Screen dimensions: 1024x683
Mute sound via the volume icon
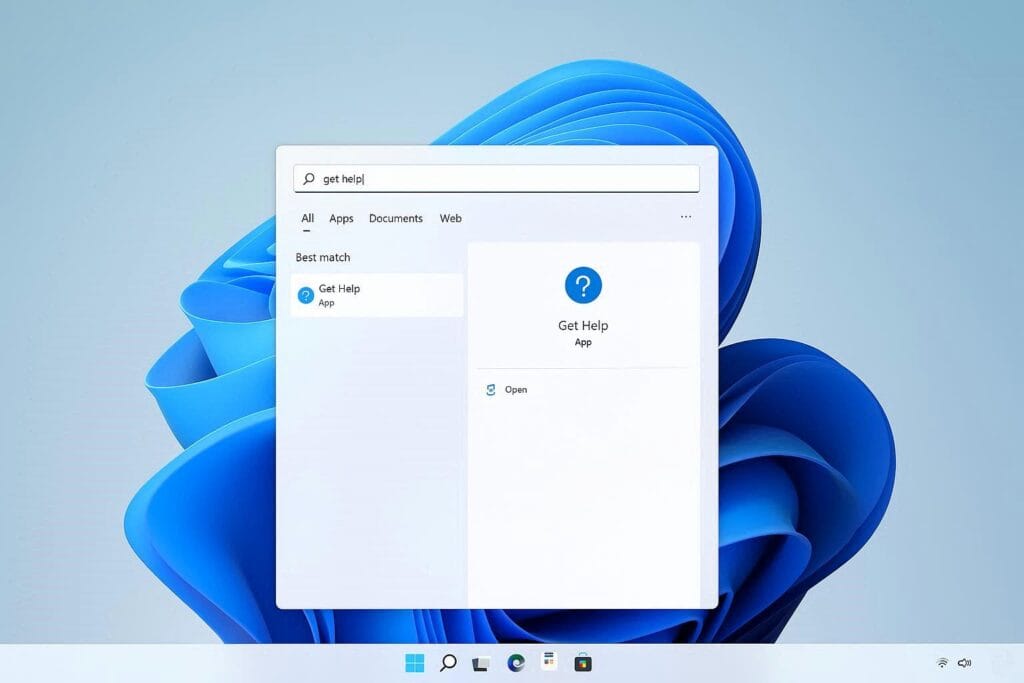(x=964, y=662)
